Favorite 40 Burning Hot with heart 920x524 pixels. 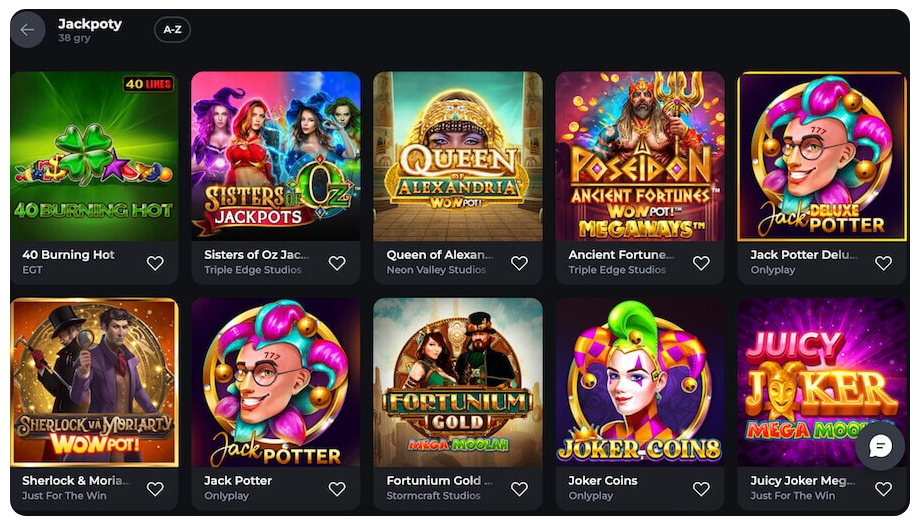(155, 263)
